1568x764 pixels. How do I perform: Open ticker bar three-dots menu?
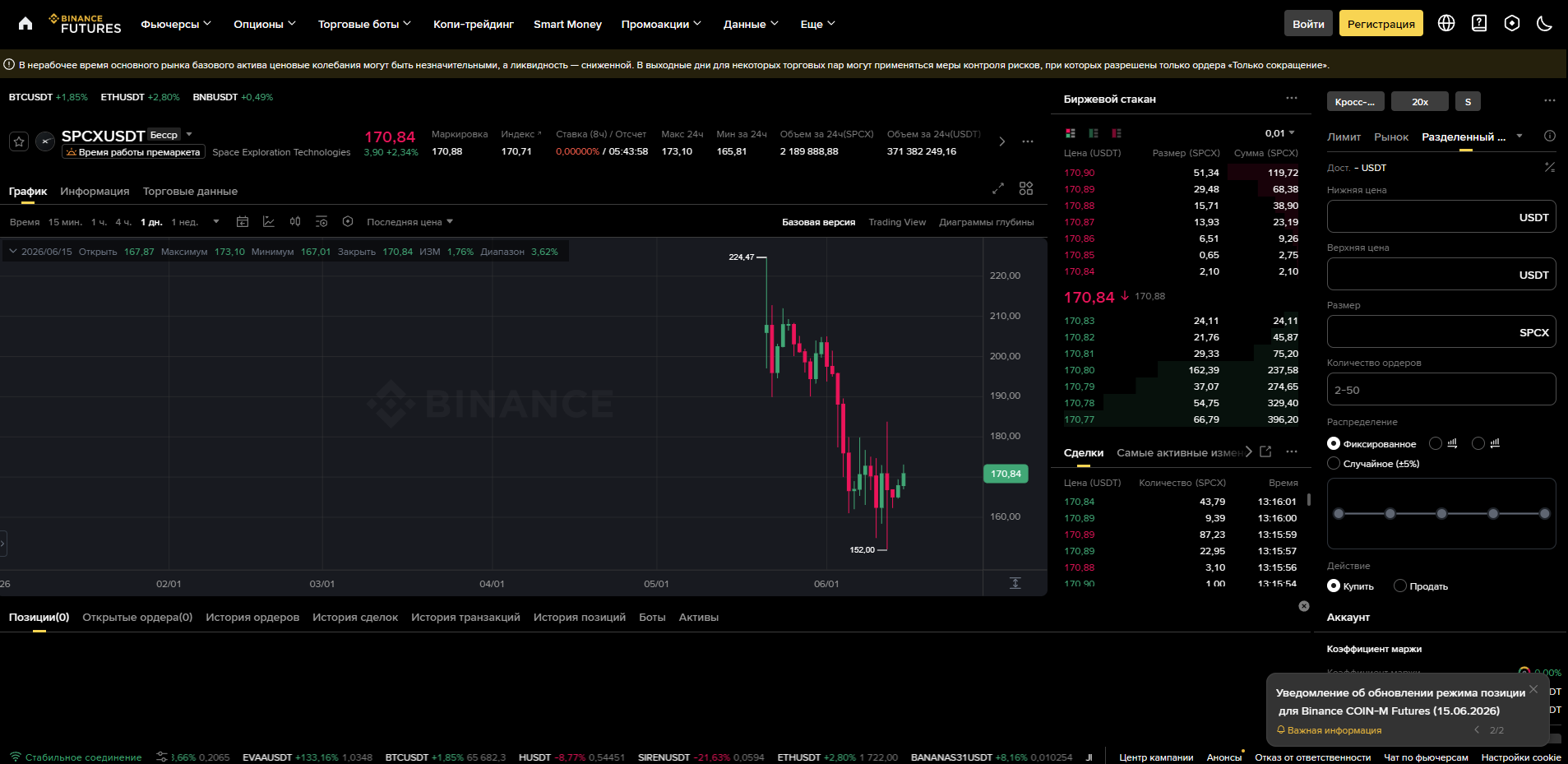(x=1028, y=141)
